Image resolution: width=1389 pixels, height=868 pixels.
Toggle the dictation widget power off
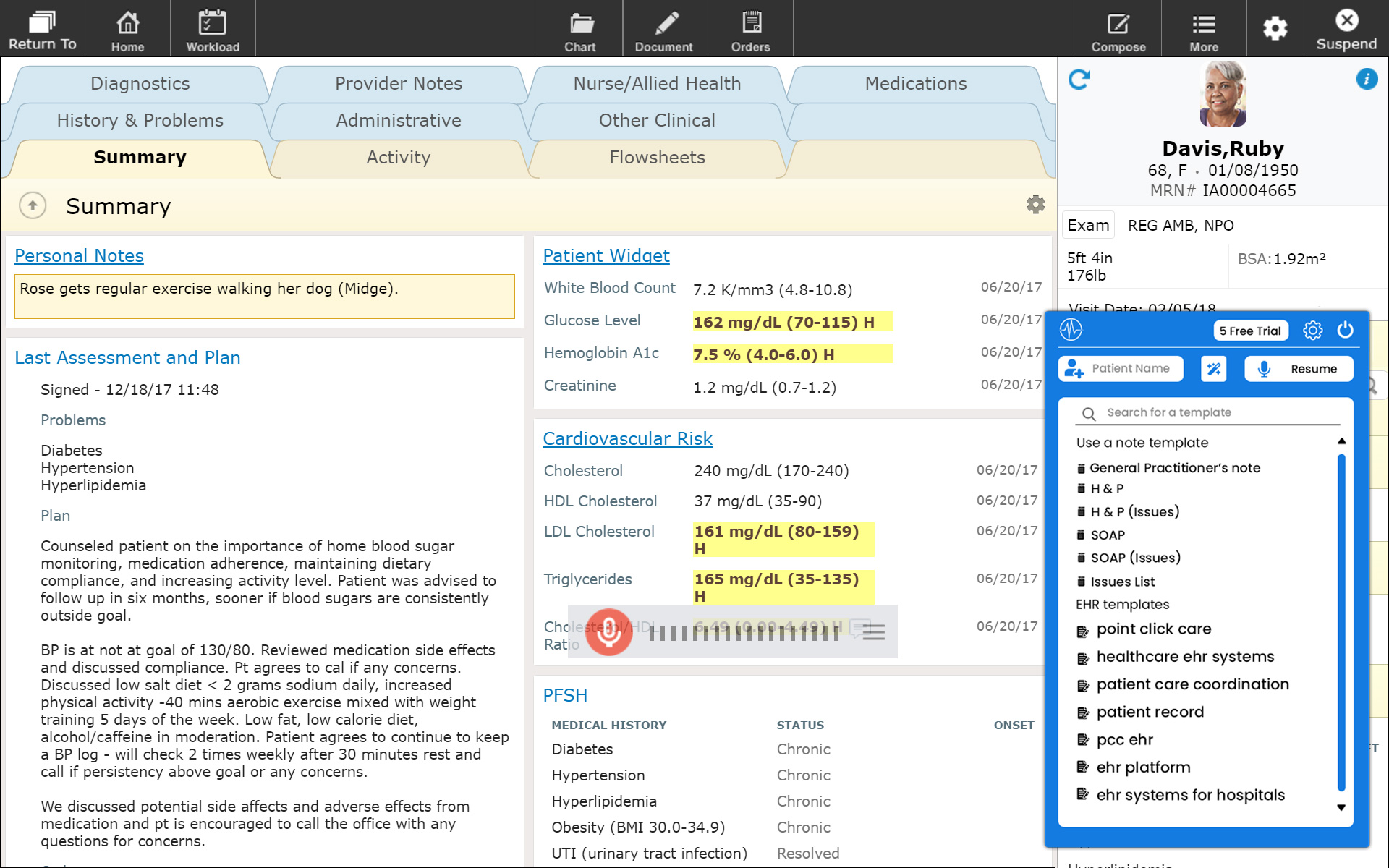pyautogui.click(x=1346, y=331)
